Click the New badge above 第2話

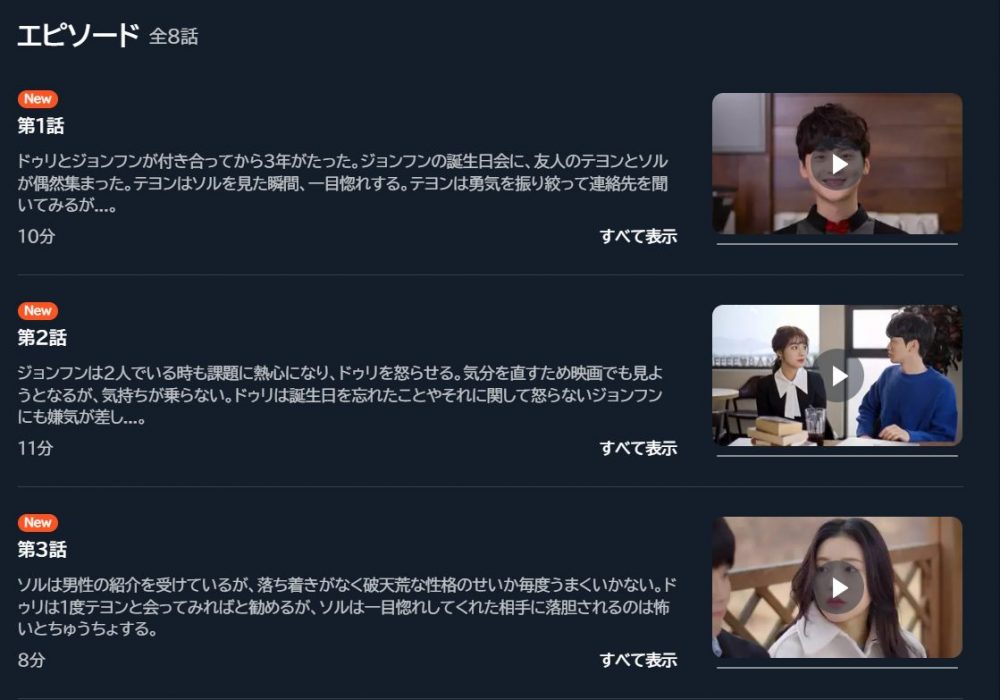coord(38,310)
